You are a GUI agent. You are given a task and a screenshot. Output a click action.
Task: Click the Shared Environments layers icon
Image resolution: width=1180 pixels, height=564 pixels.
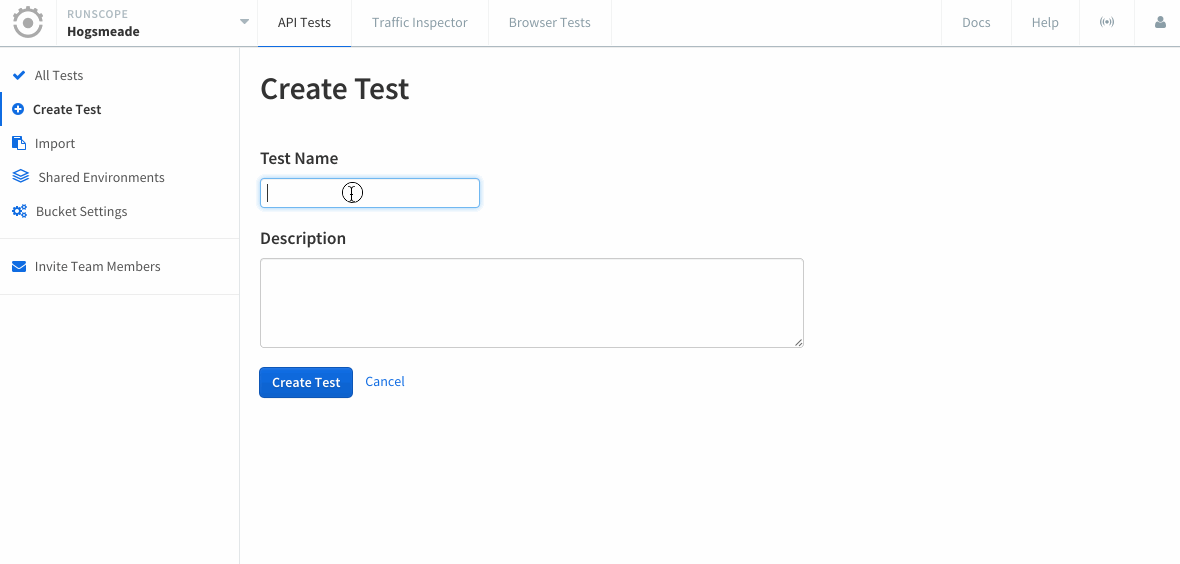[20, 176]
